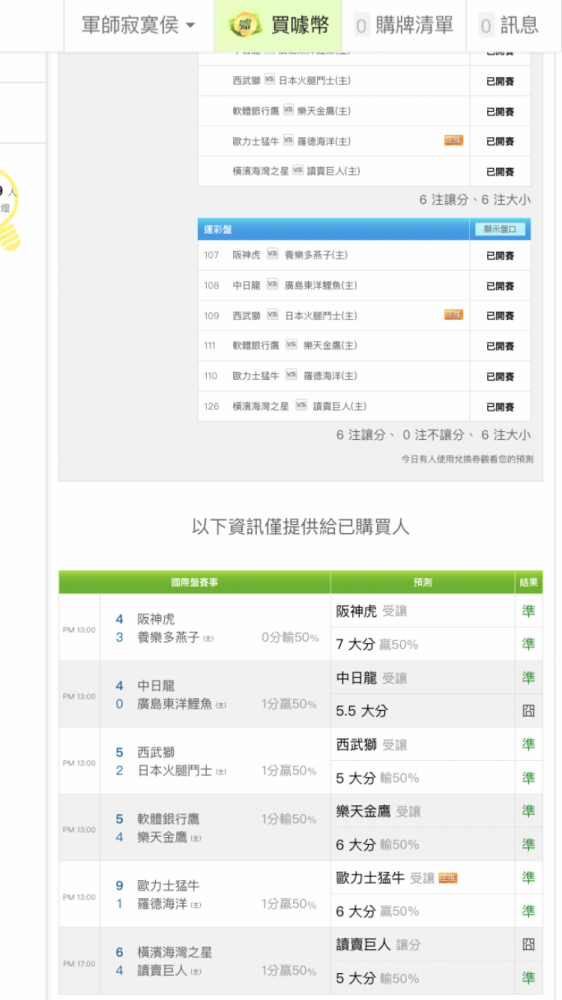Click the '1分輸50%' handicap for 軟體銀行鷹
Viewport: 562px width, 1000px height.
pyautogui.click(x=289, y=819)
